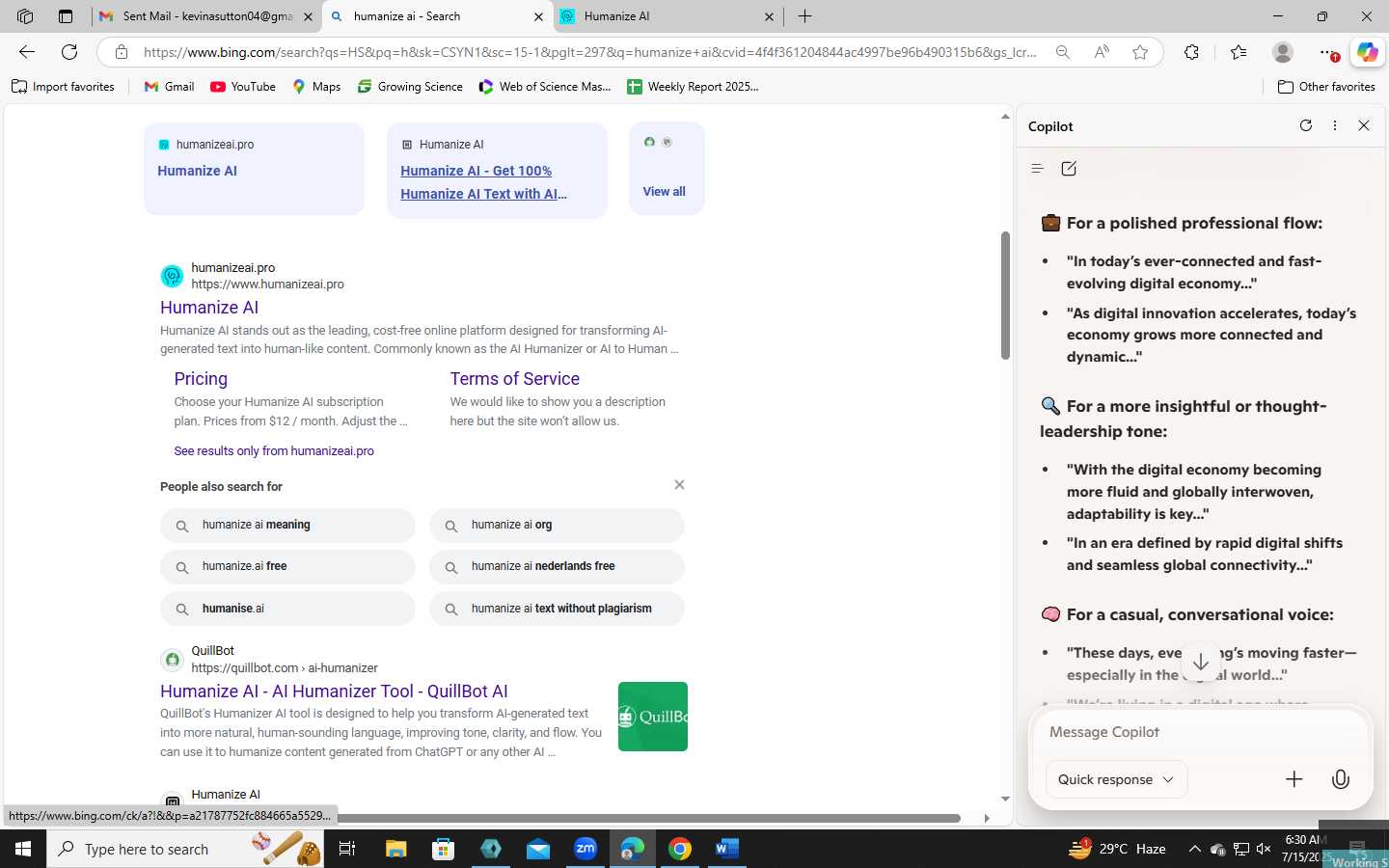Open the Terms of Service sublink
Viewport: 1389px width, 868px height.
pyautogui.click(x=514, y=379)
